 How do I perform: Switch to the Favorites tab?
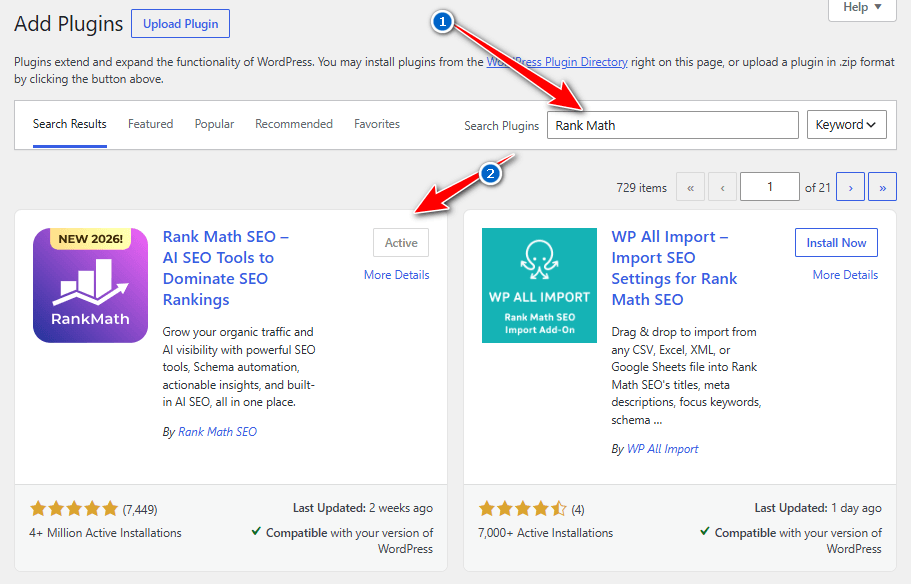[x=377, y=124]
